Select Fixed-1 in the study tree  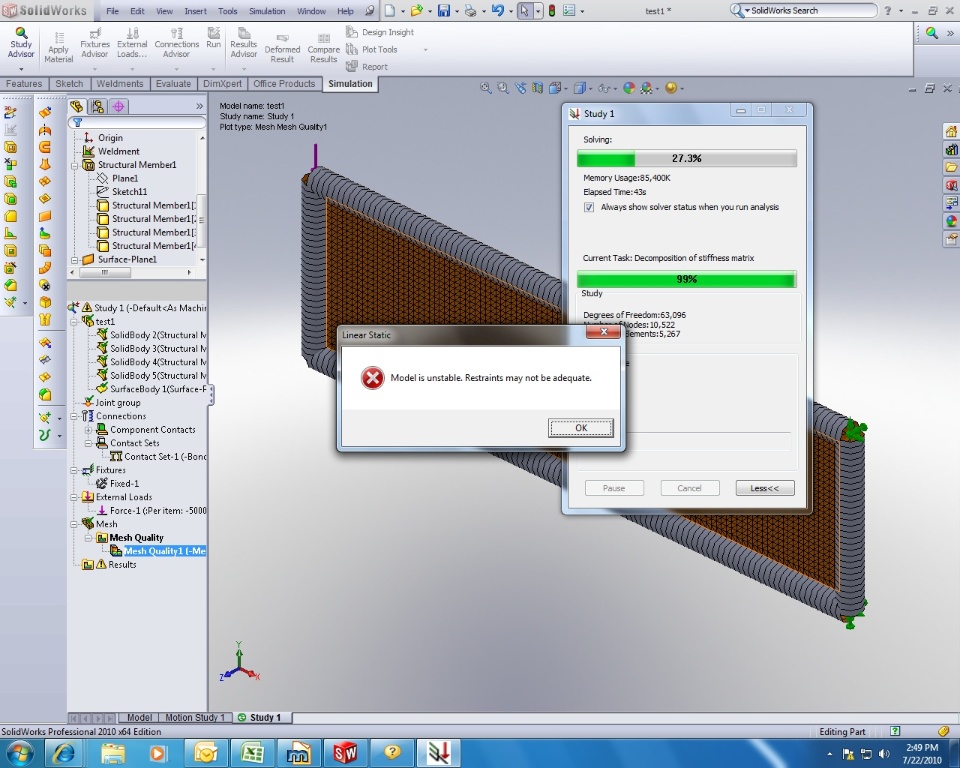pos(118,484)
